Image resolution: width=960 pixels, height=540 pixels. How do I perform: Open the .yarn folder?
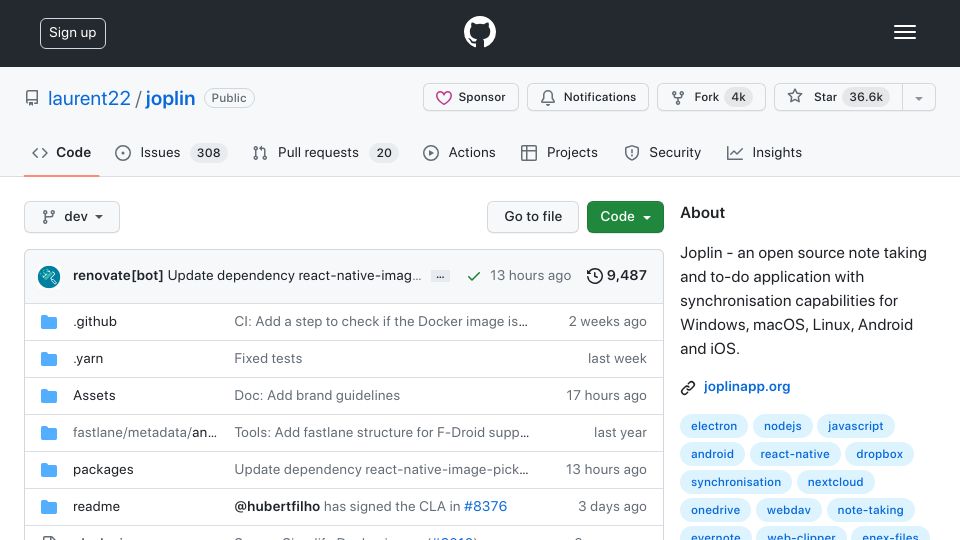coord(88,358)
